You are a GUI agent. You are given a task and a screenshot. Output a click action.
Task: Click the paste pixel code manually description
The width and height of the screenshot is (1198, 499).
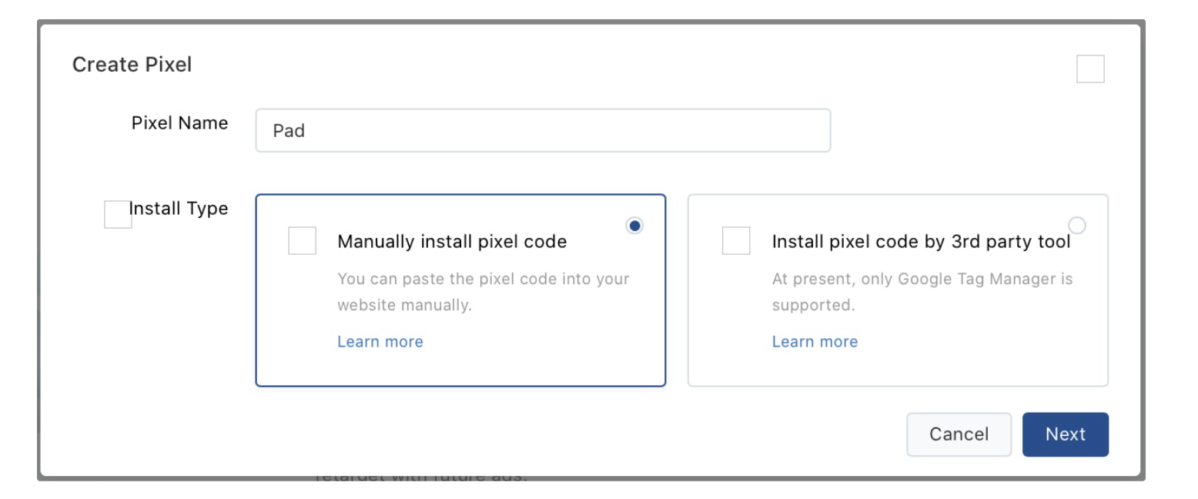(x=483, y=291)
